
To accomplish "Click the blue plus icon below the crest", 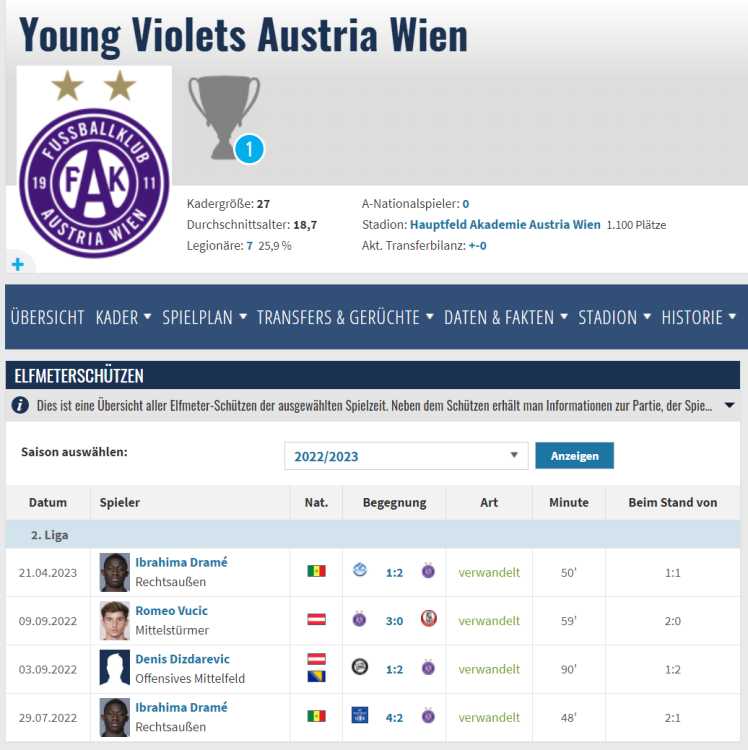I will [17, 264].
